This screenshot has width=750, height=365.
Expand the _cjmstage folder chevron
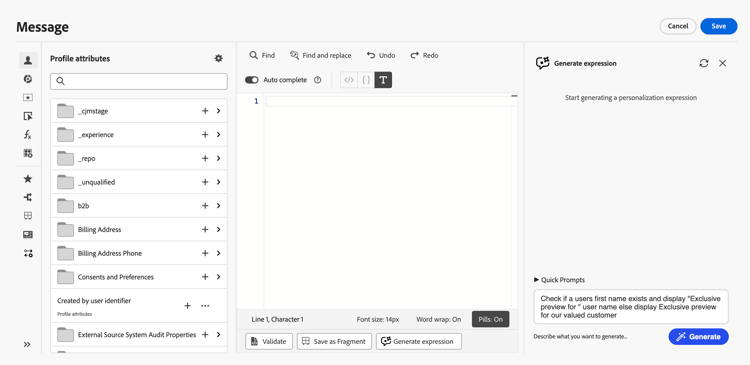coord(219,111)
